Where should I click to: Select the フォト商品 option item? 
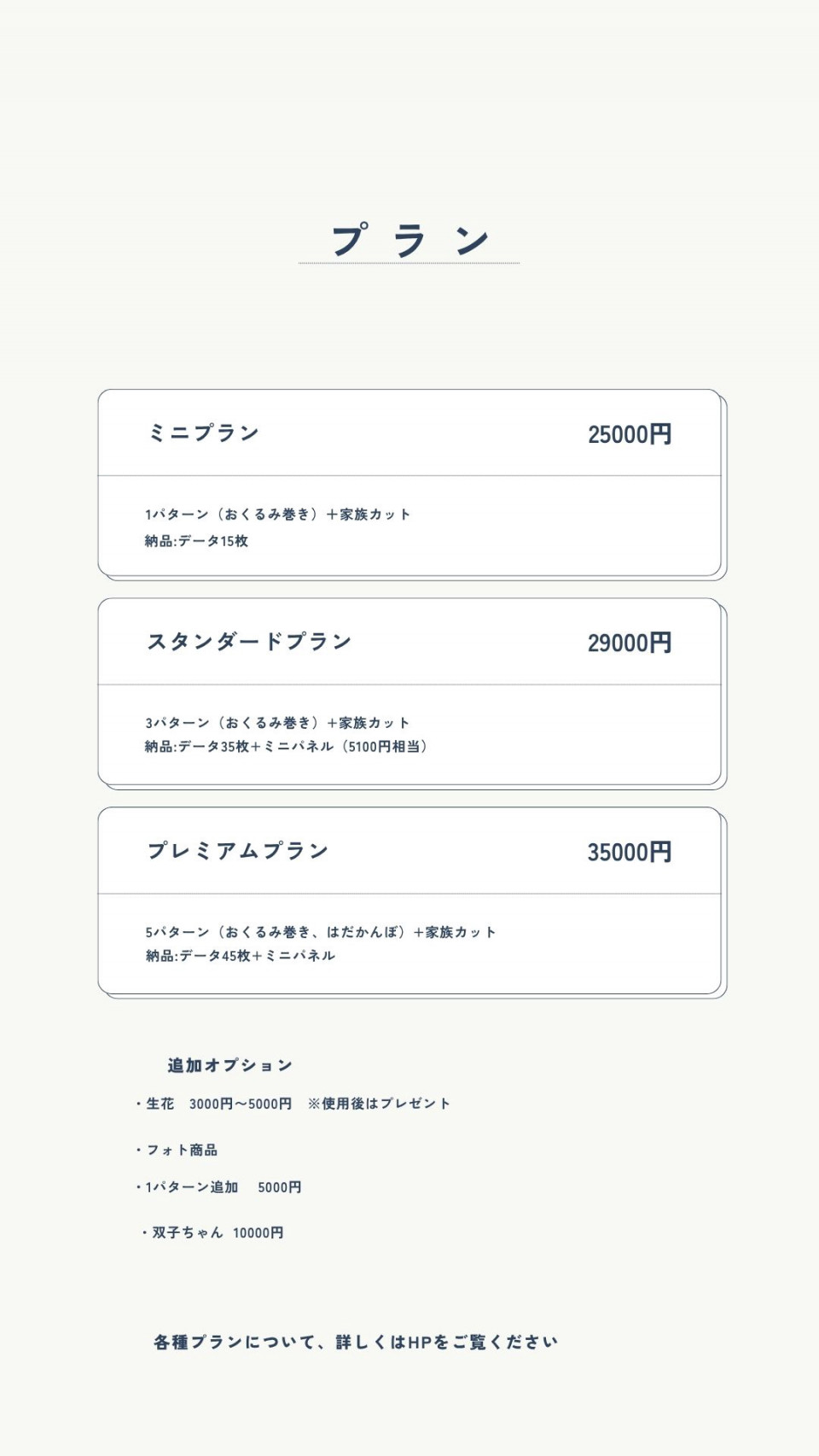pyautogui.click(x=182, y=1150)
